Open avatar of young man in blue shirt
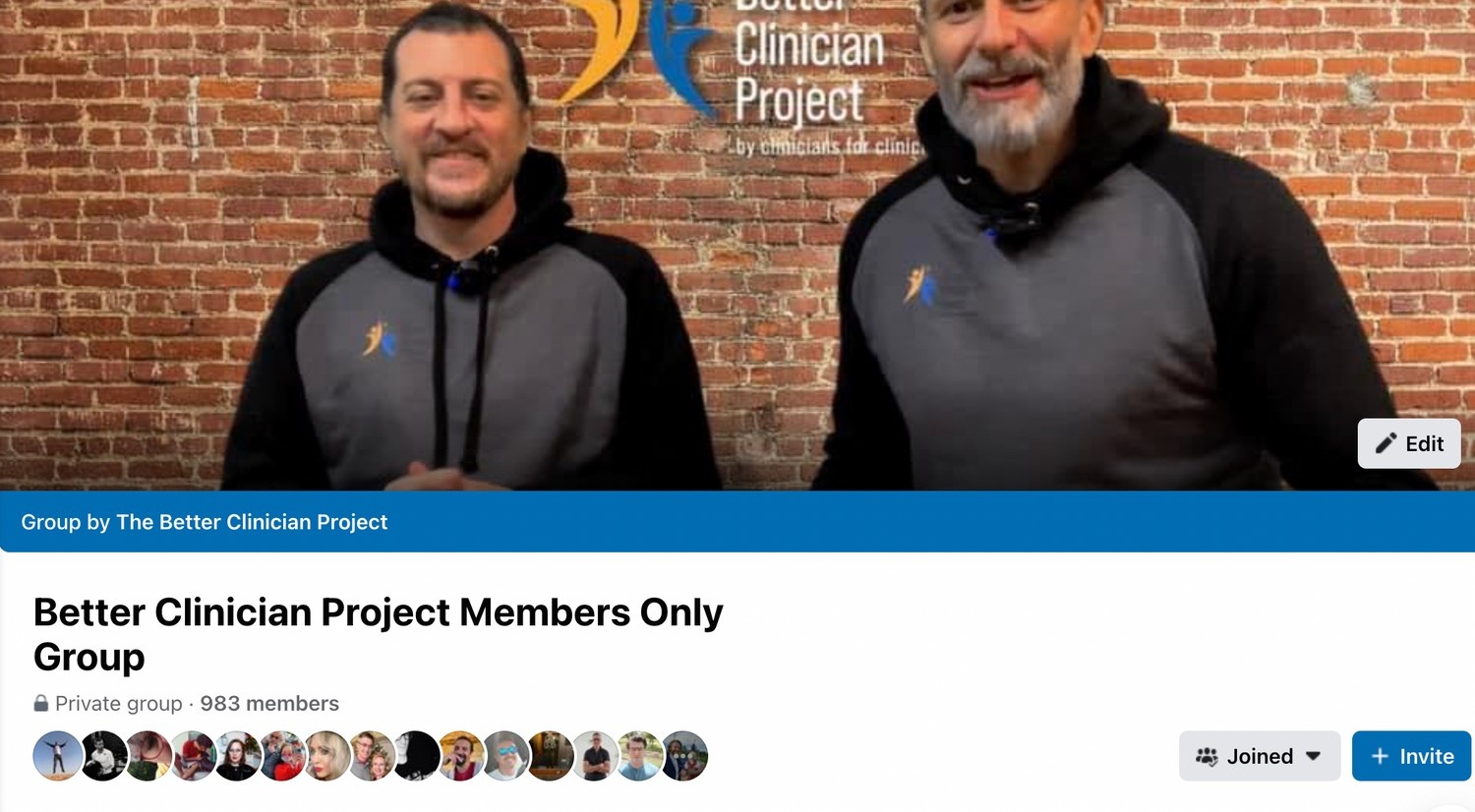Viewport: 1475px width, 812px height. click(640, 756)
